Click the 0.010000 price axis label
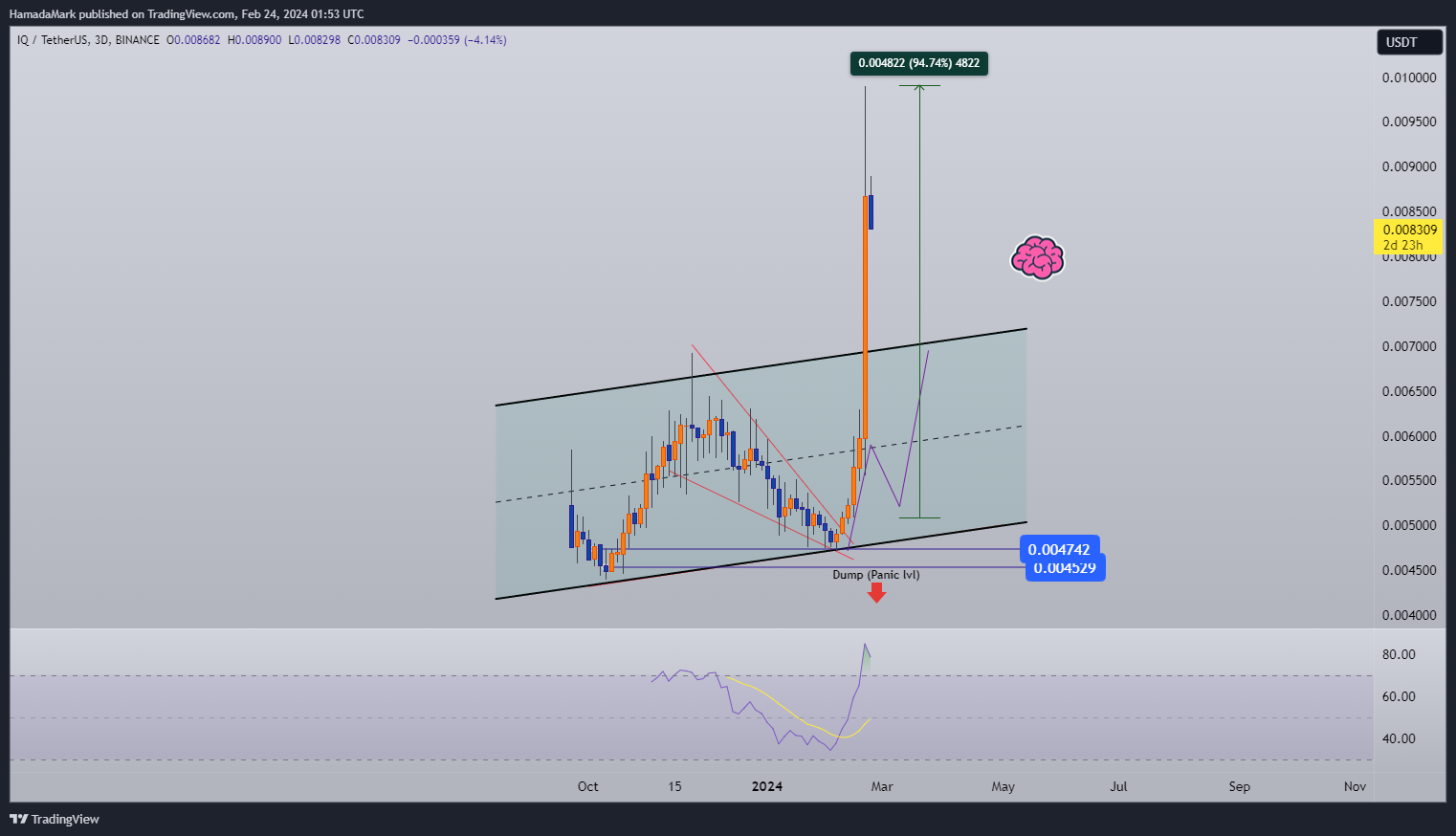This screenshot has width=1456, height=836. tap(1409, 77)
